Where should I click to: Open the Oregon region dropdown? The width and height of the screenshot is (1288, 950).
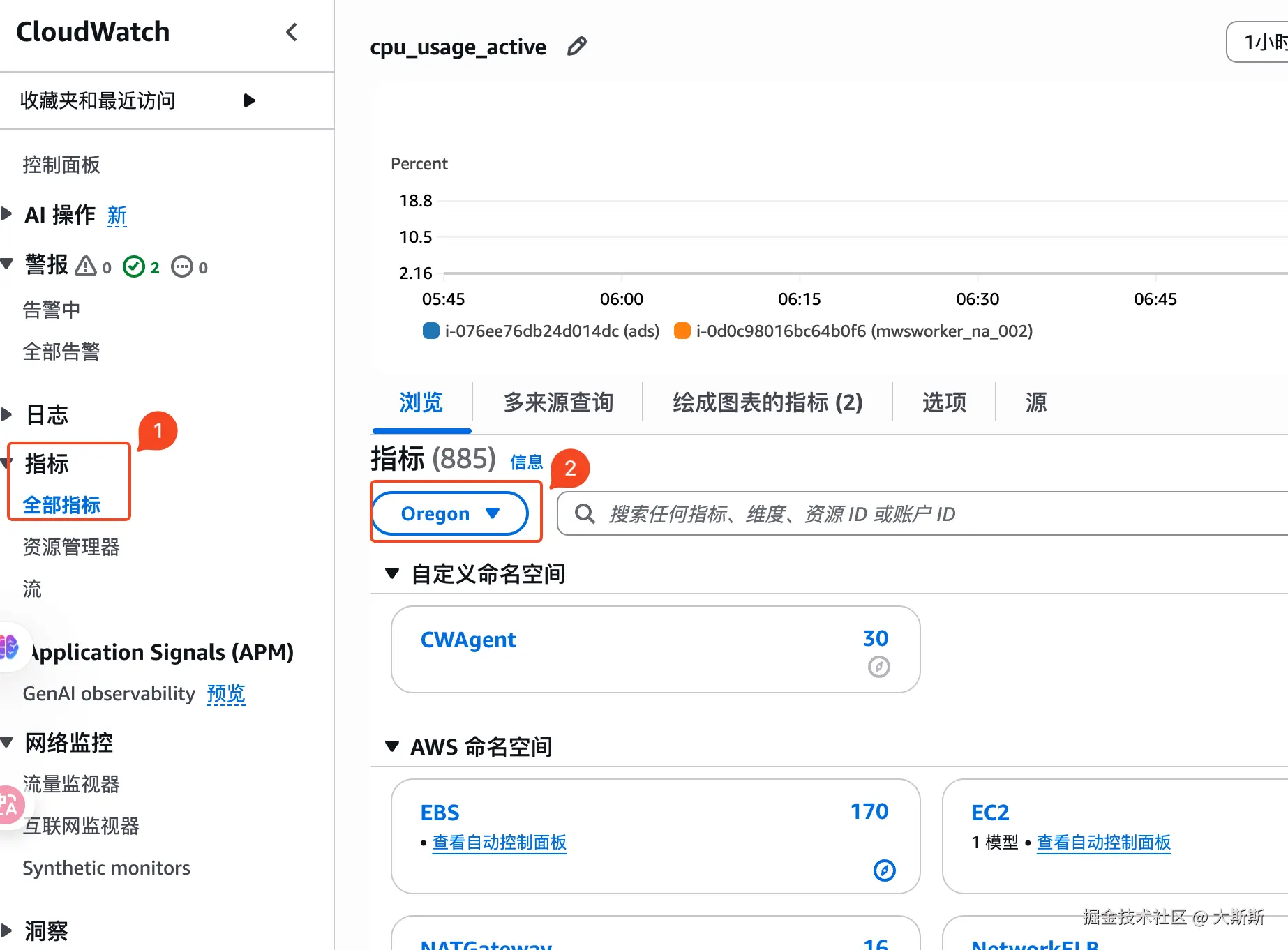pyautogui.click(x=450, y=513)
